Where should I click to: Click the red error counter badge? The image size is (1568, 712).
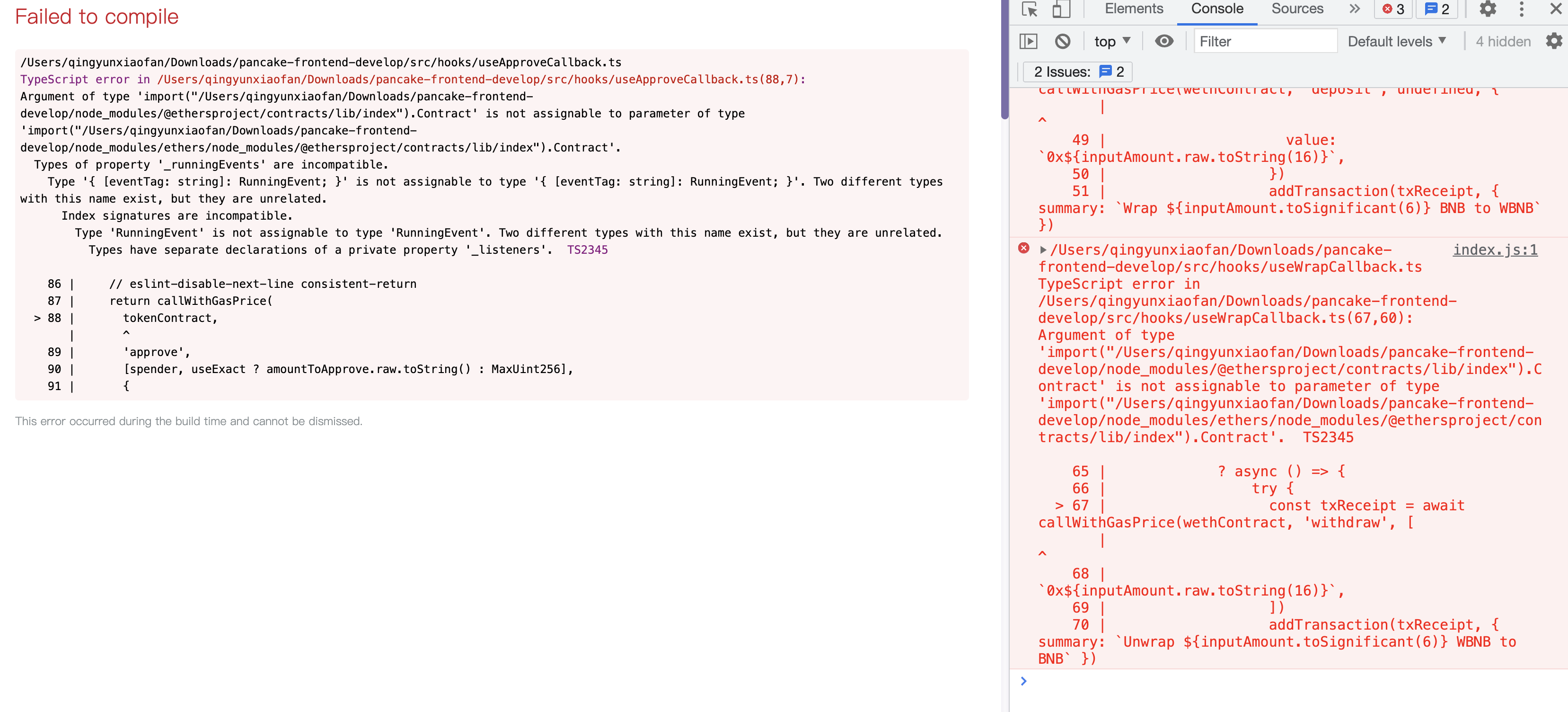pyautogui.click(x=1392, y=9)
